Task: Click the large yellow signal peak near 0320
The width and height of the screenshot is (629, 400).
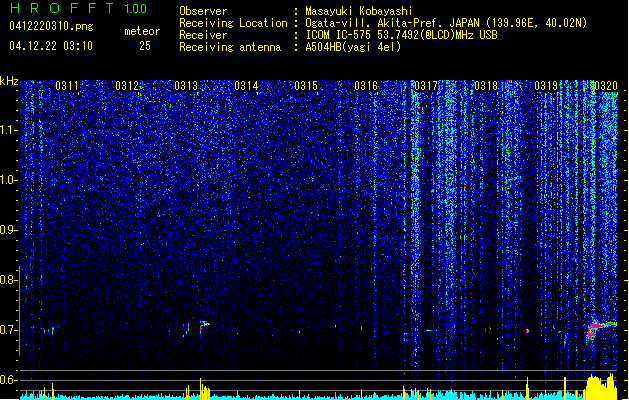Action: click(601, 386)
